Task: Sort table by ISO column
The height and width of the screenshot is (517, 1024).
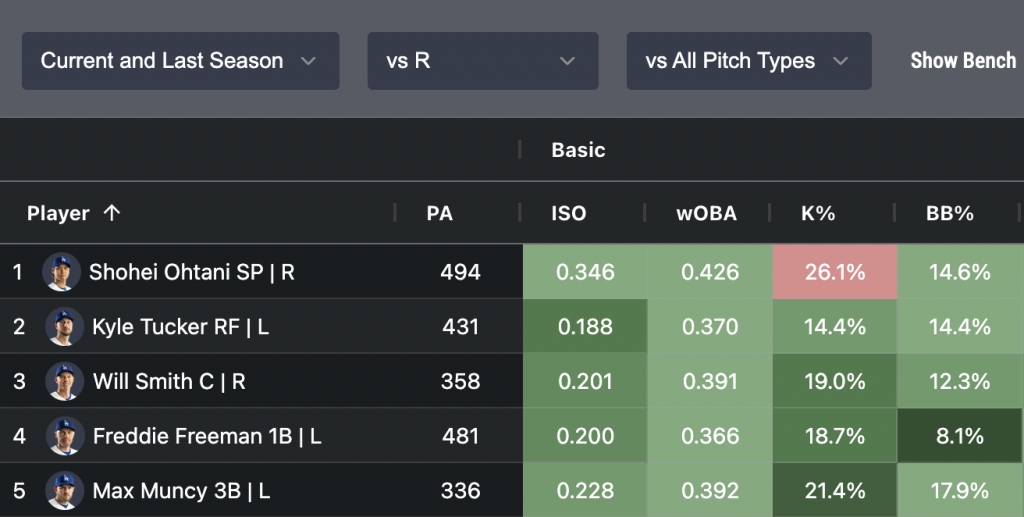Action: pyautogui.click(x=569, y=213)
